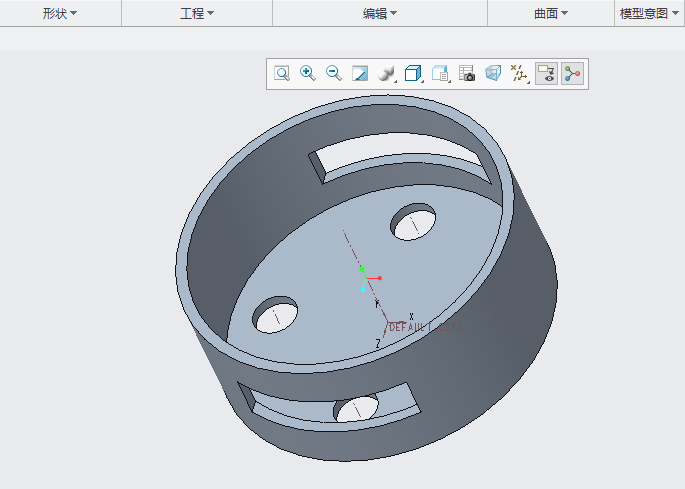Open the saved orientations cube icon
The image size is (685, 489).
point(413,74)
